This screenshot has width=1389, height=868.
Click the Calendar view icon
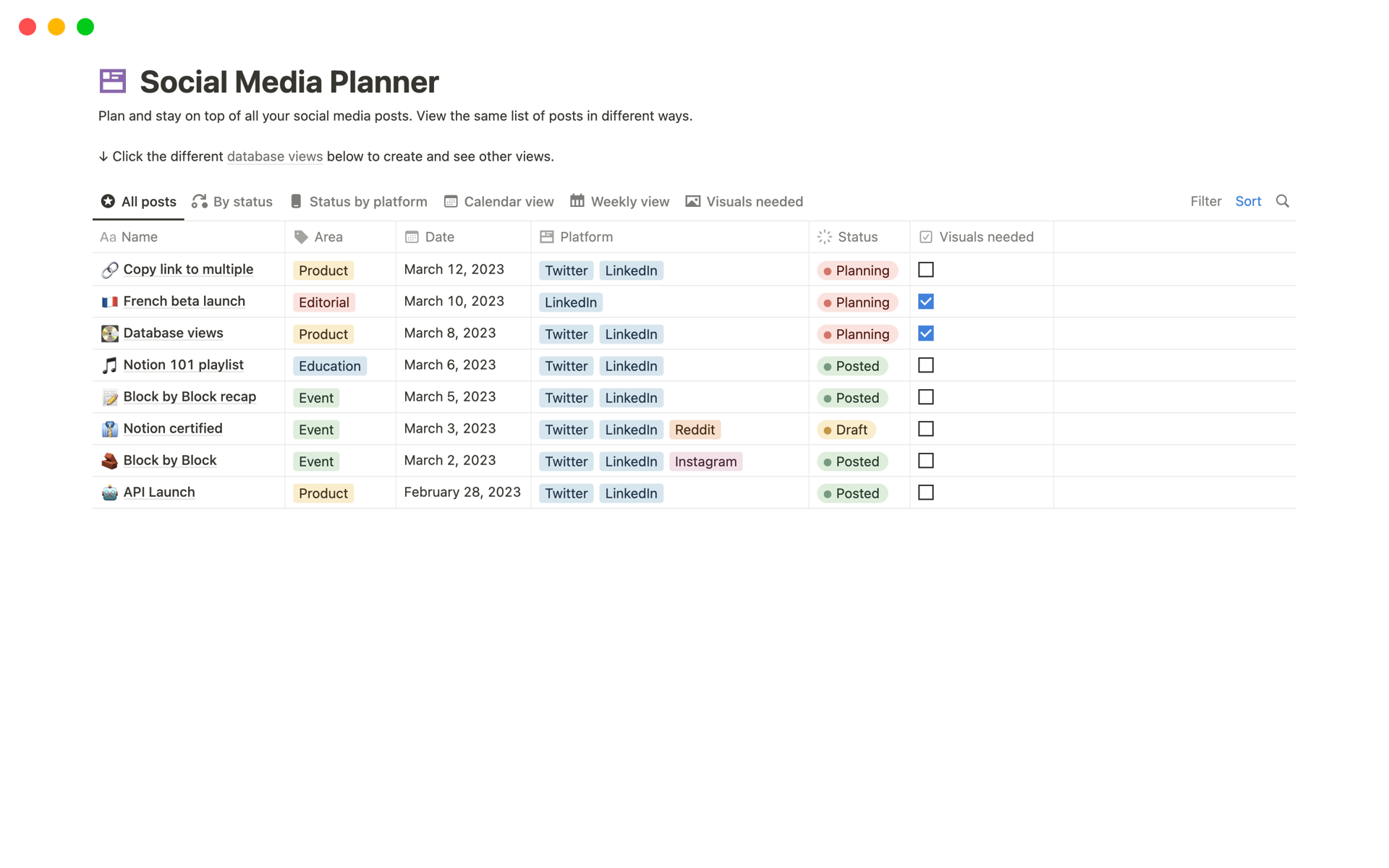(451, 201)
